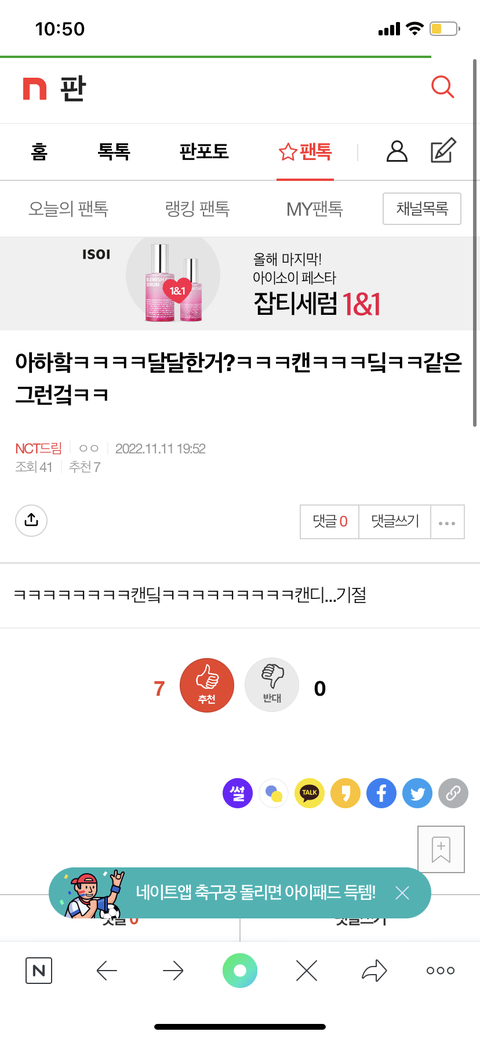Viewport: 480px width, 1039px height.
Task: Share the post to Facebook
Action: (381, 793)
